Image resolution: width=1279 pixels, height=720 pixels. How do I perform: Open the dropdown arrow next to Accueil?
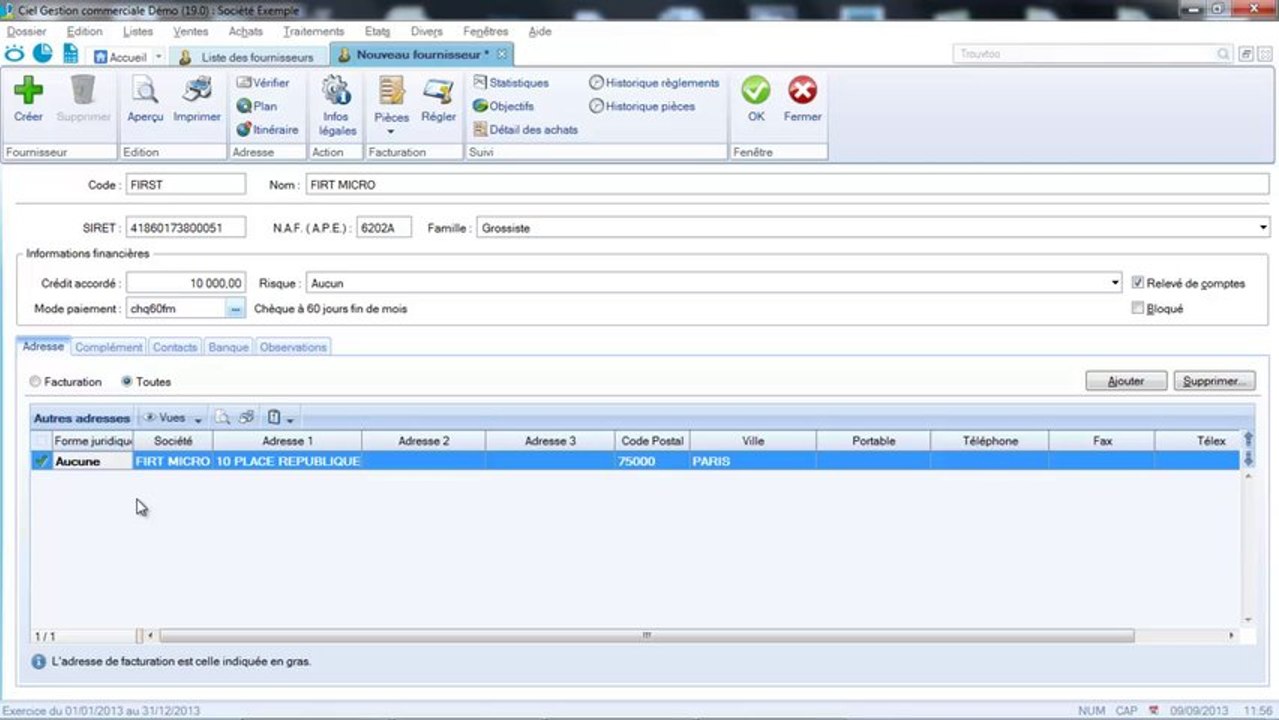(x=159, y=57)
